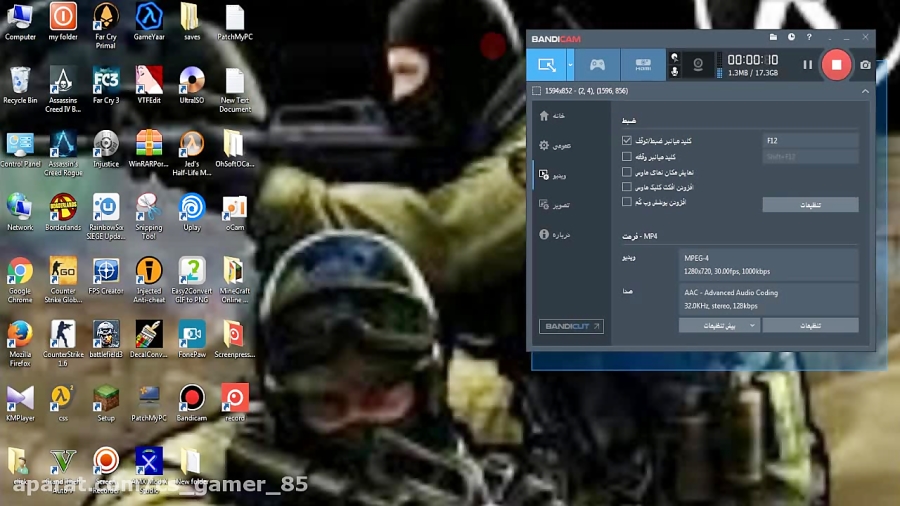Enable add mouse click effects checkbox

(x=627, y=186)
